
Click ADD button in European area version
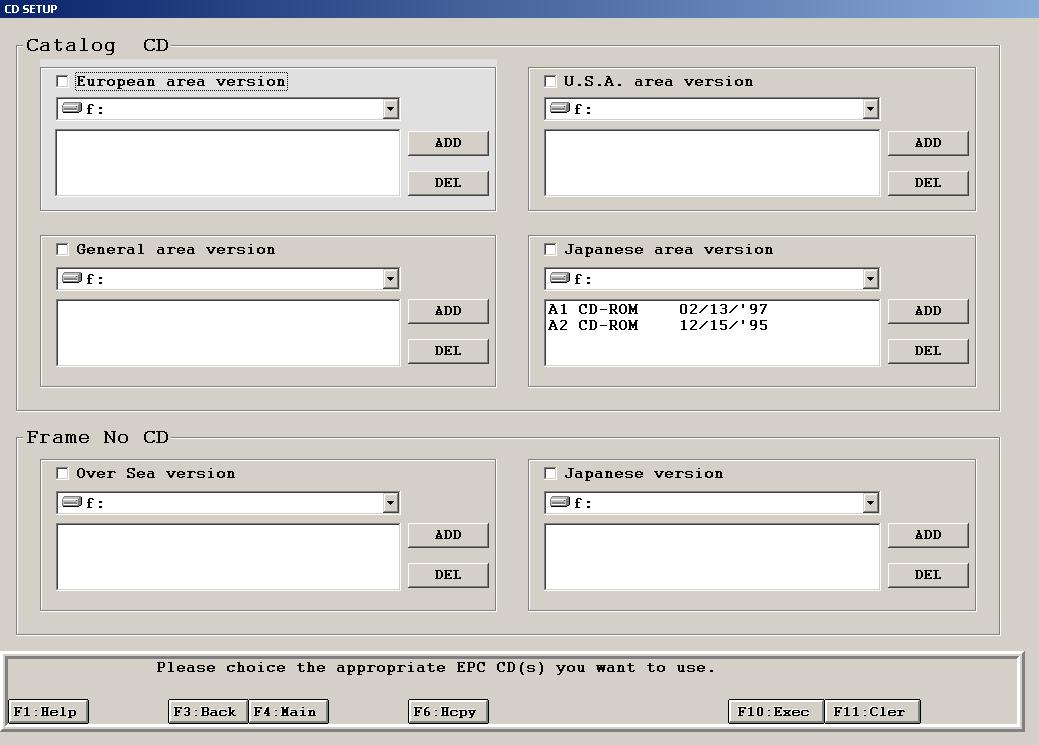(448, 143)
